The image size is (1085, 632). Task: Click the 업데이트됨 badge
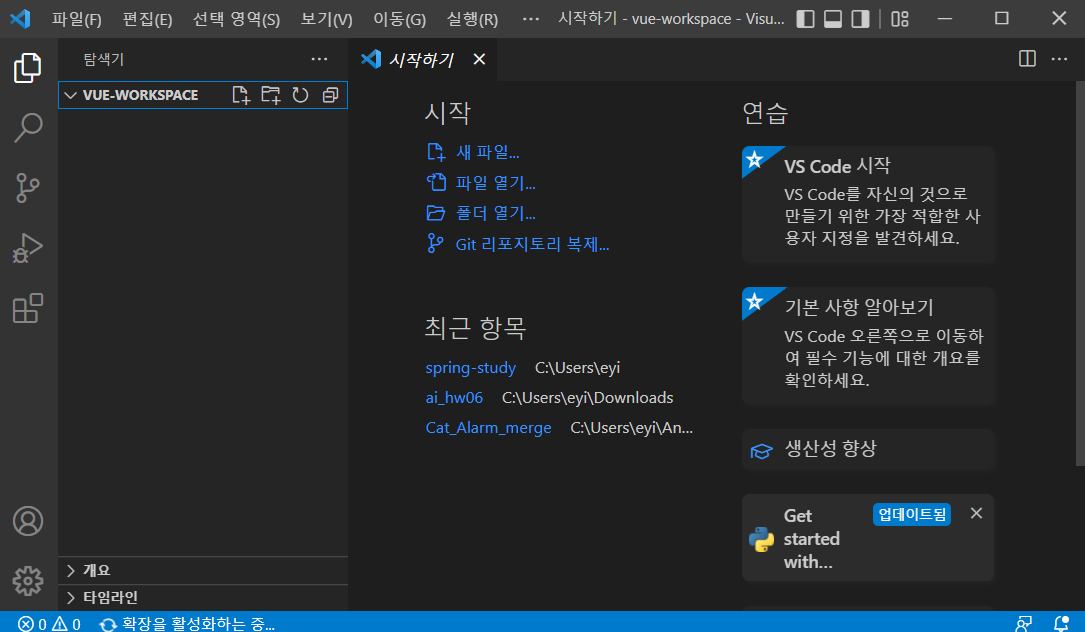click(911, 514)
